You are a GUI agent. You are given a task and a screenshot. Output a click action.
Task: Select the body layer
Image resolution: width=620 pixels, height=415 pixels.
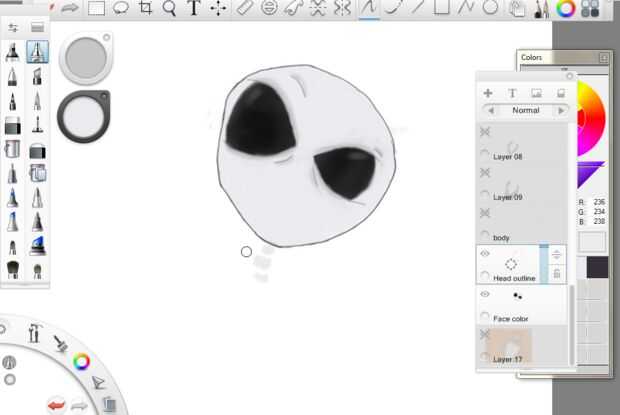[x=522, y=224]
